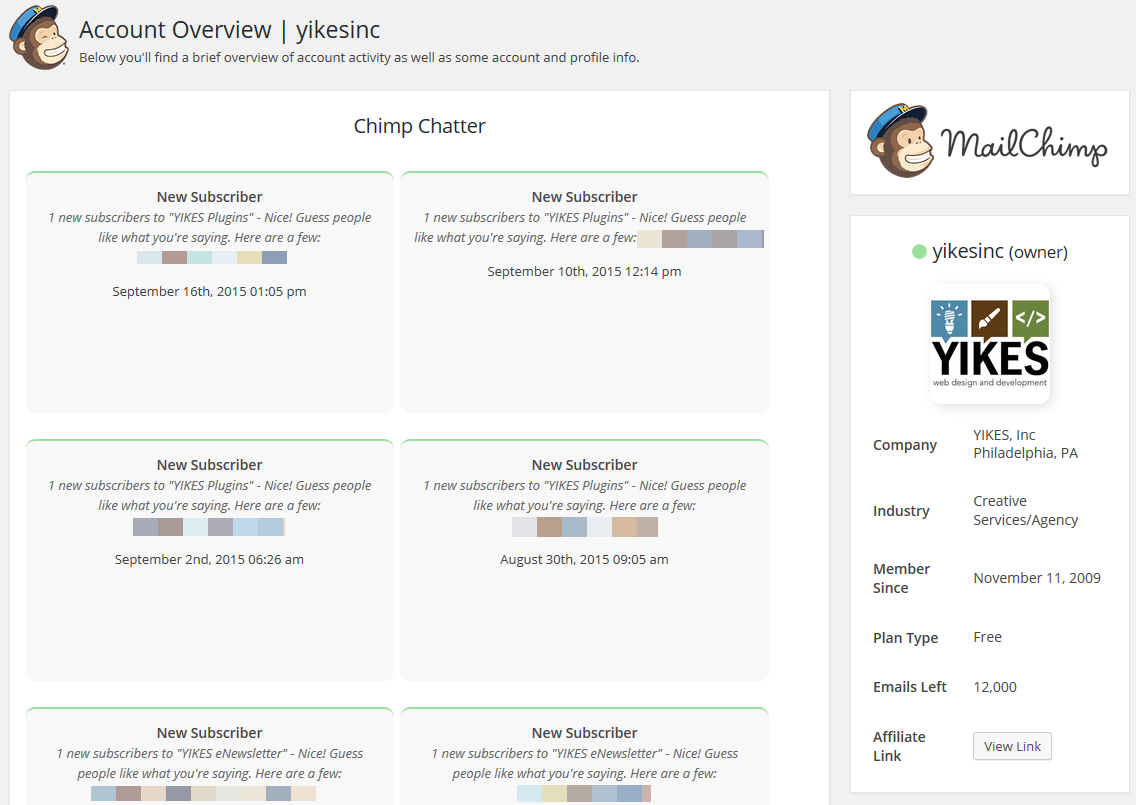
Task: Click the account overview description text
Action: 359,57
